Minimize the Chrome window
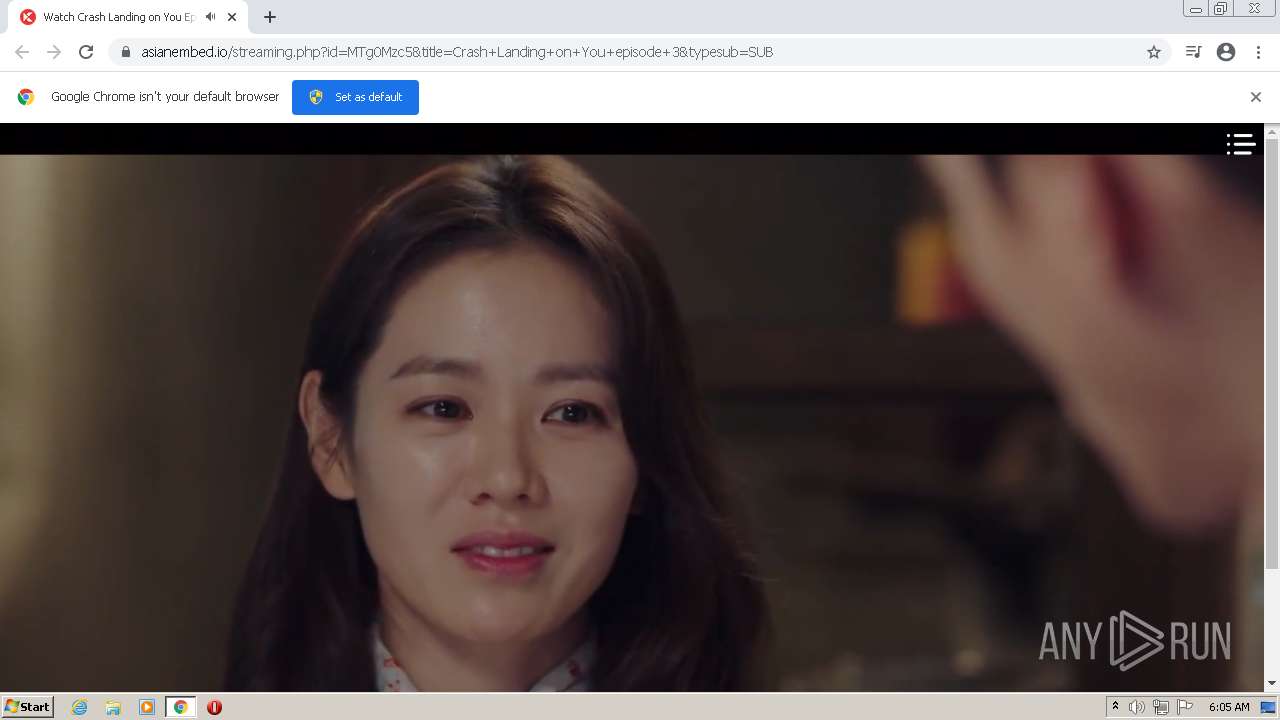The image size is (1280, 720). coord(1196,9)
